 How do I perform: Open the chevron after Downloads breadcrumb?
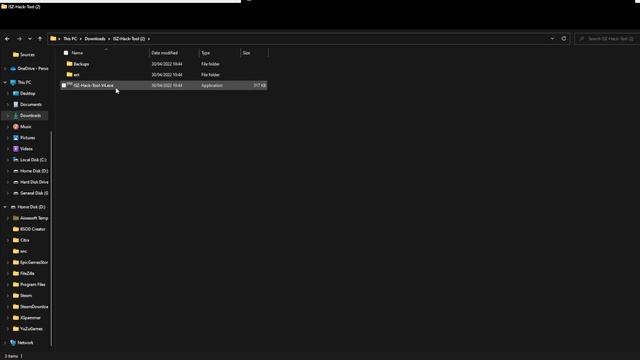click(109, 39)
